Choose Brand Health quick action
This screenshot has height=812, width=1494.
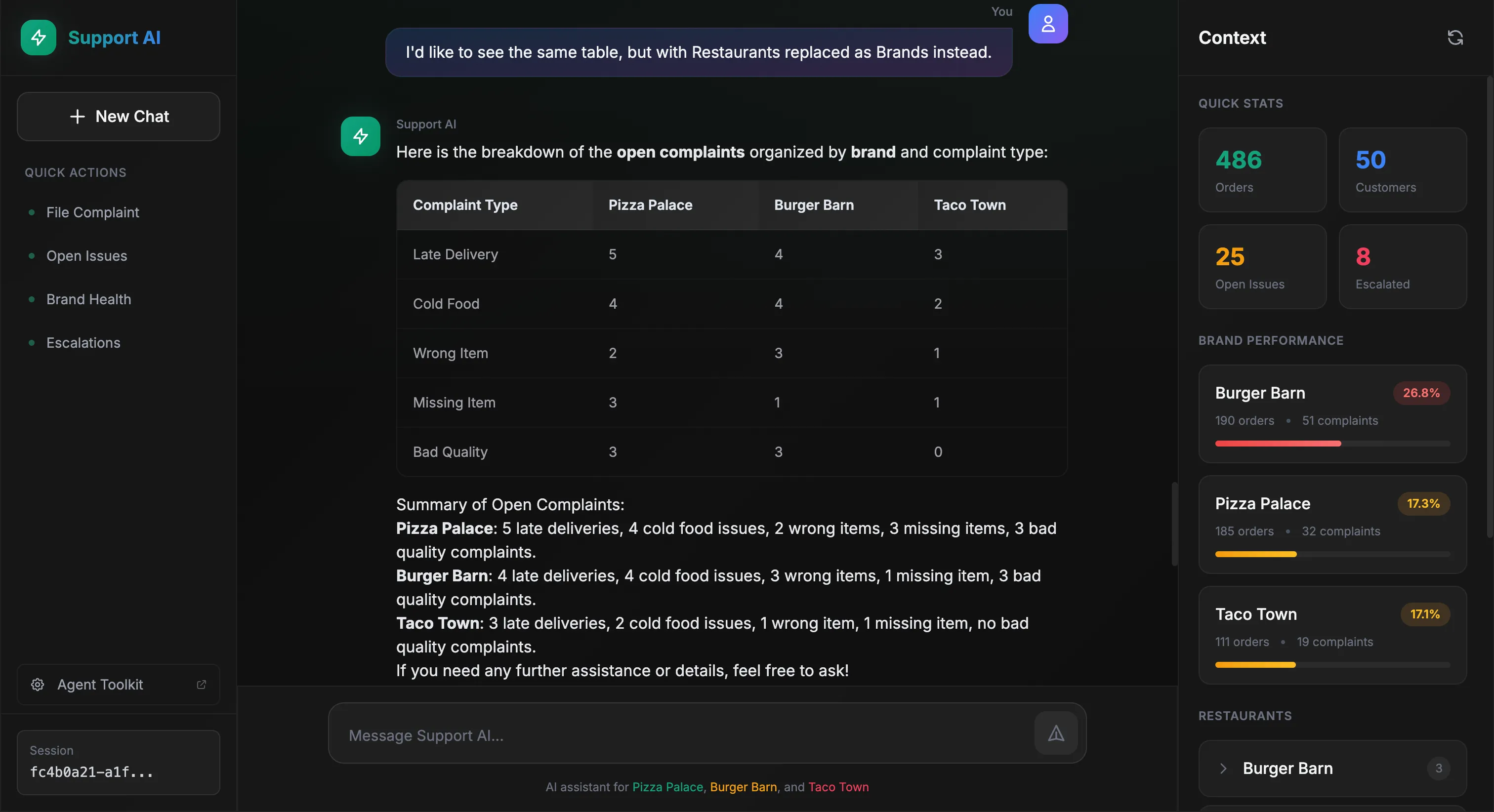(89, 299)
